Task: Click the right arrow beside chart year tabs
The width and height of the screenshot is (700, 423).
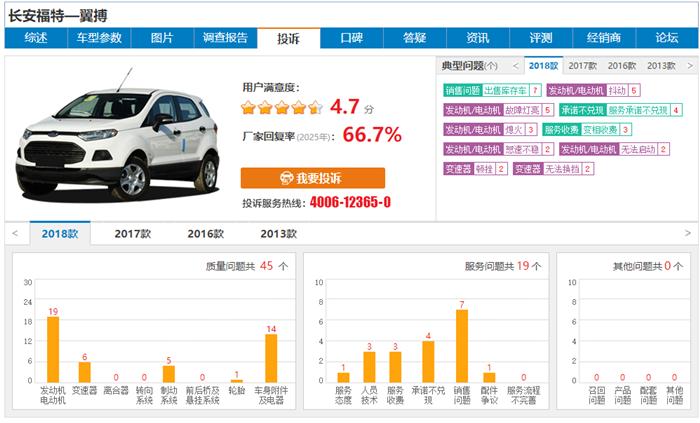Action: 688,233
